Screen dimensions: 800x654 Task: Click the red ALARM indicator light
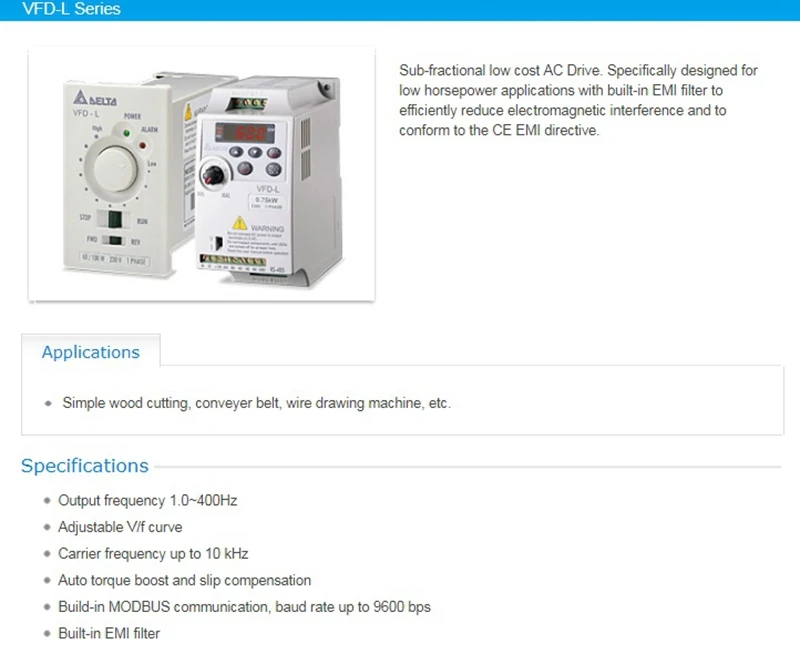pos(143,145)
